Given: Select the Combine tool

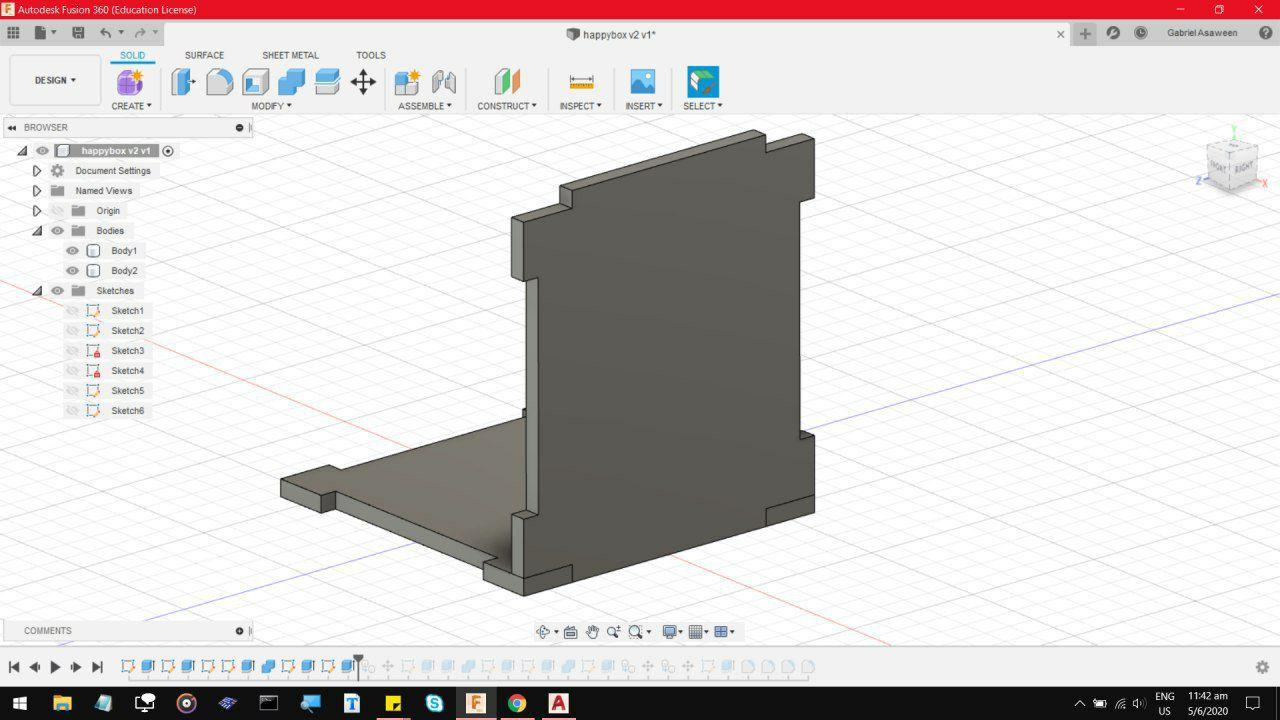Looking at the screenshot, I should [291, 82].
